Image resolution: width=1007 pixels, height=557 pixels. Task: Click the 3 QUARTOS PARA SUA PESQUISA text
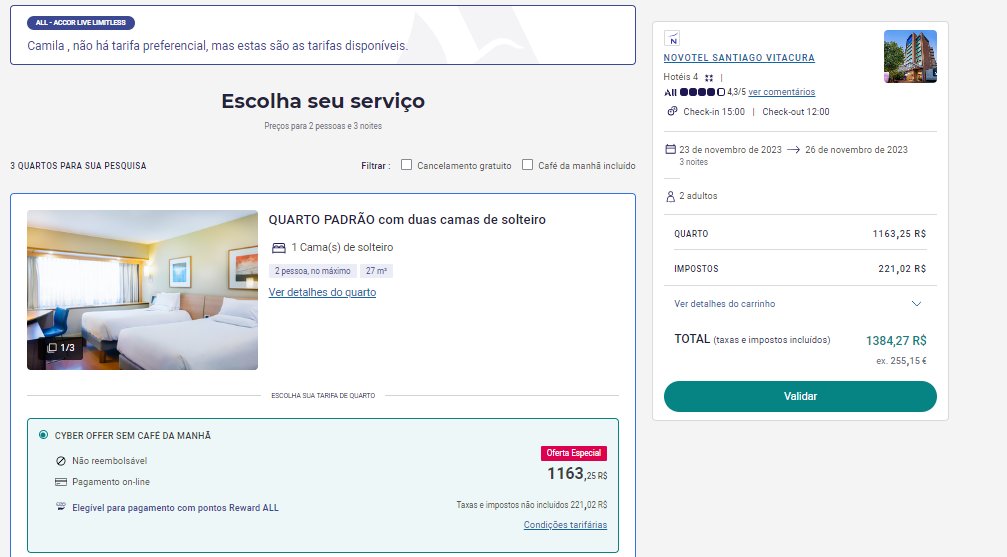tap(78, 166)
